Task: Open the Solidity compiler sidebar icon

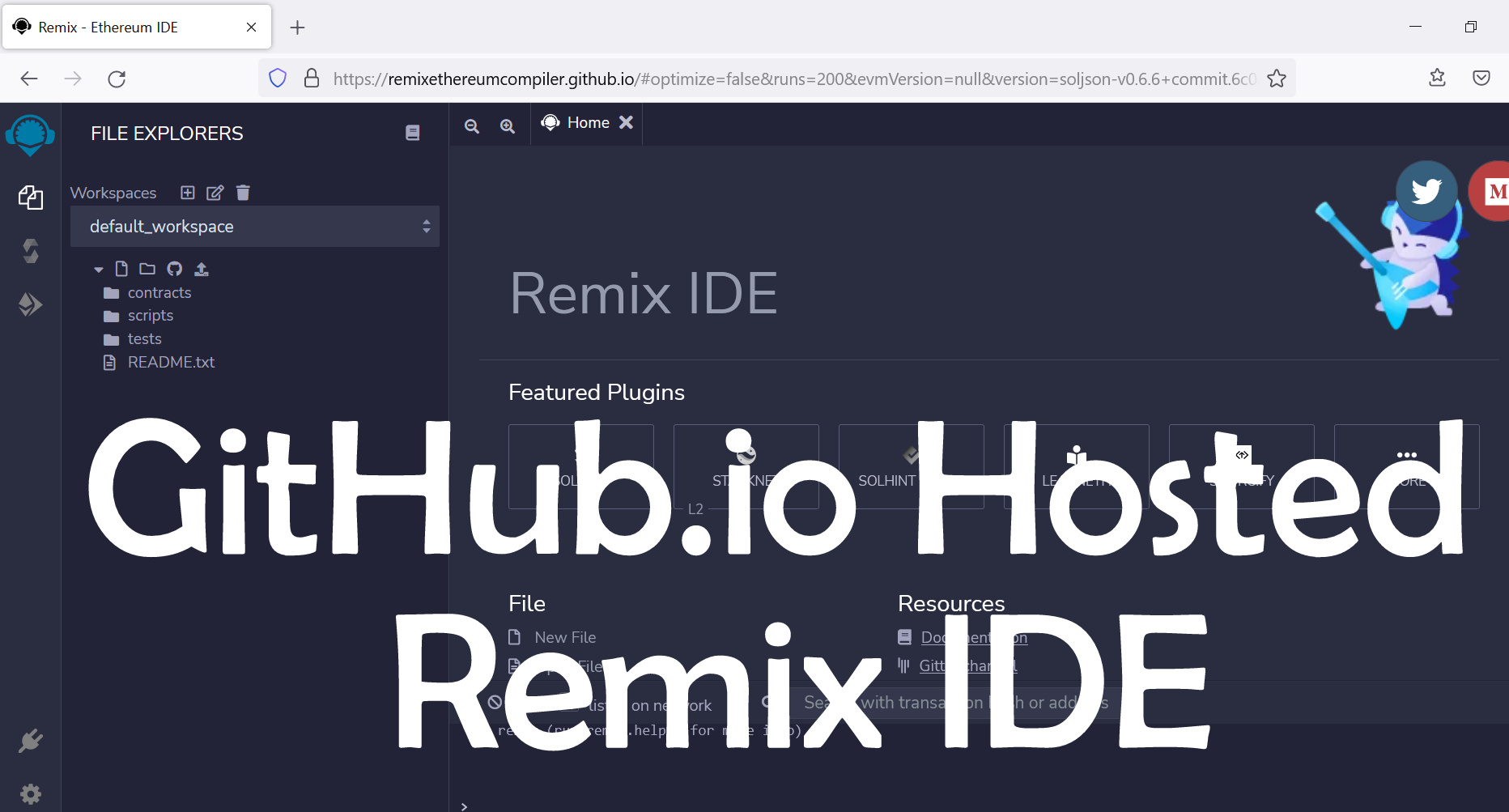Action: (x=30, y=251)
